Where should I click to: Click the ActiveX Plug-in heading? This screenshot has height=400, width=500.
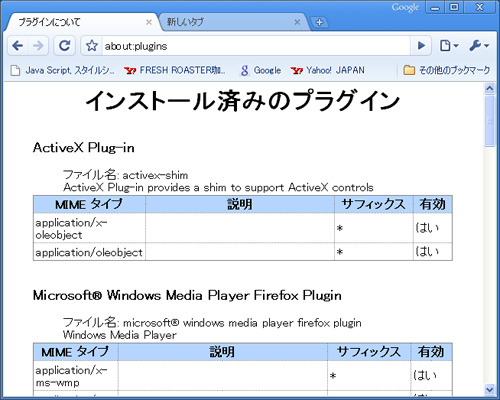click(x=84, y=147)
